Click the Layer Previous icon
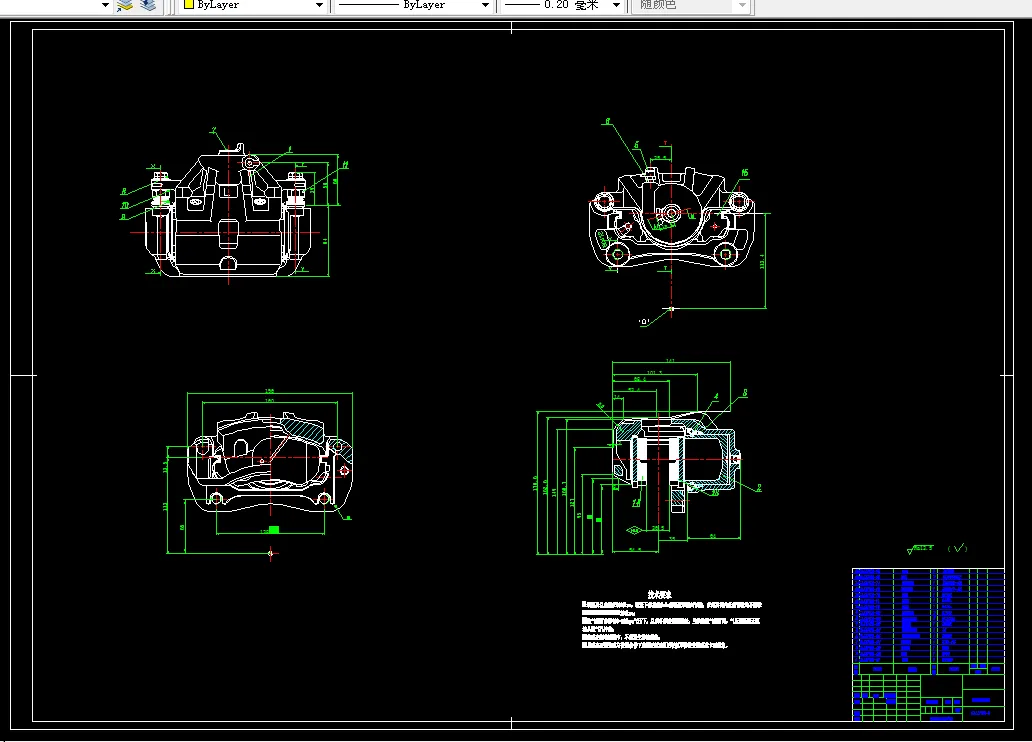 click(149, 5)
